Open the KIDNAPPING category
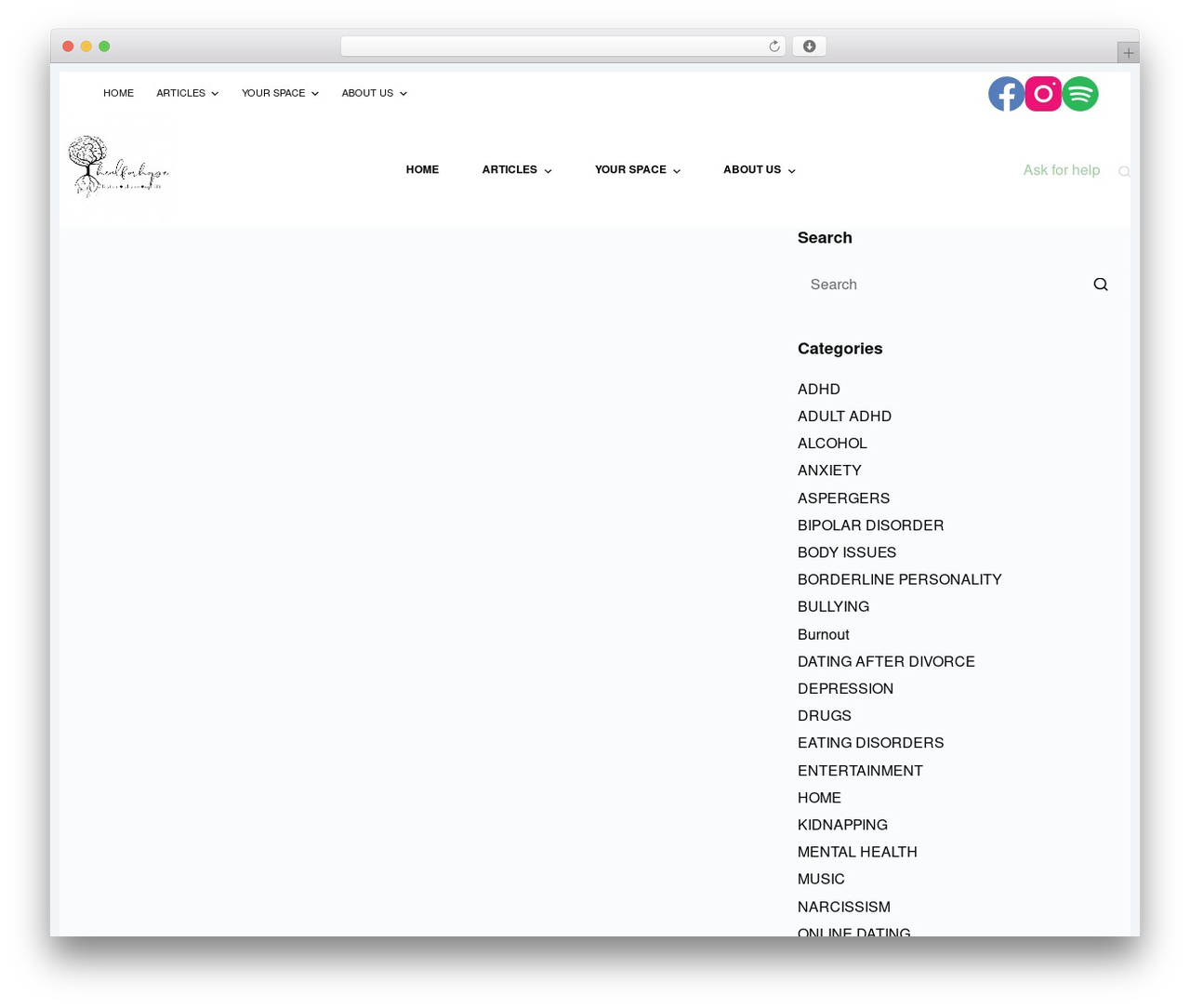Viewport: 1190px width, 1008px height. point(842,825)
